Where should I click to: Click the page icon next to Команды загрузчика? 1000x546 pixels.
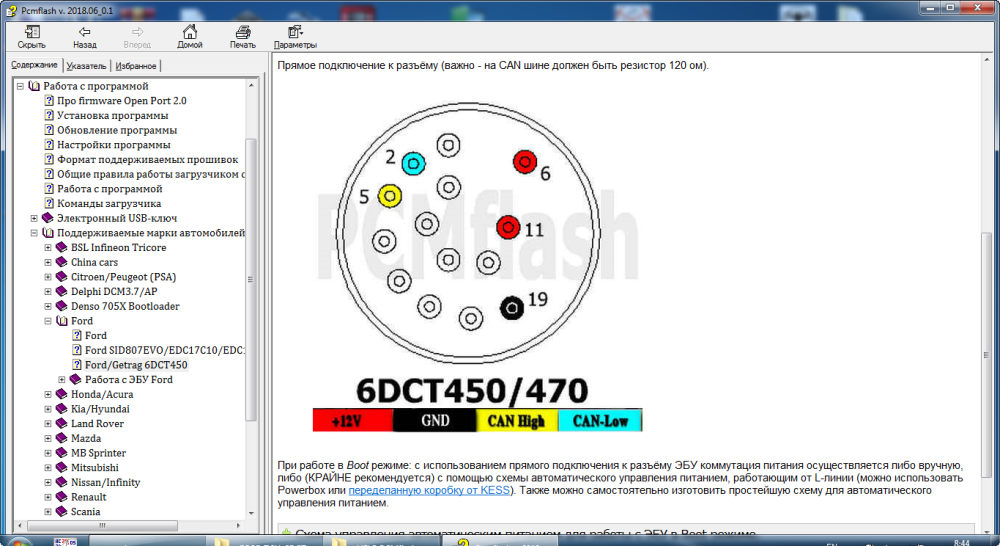49,203
